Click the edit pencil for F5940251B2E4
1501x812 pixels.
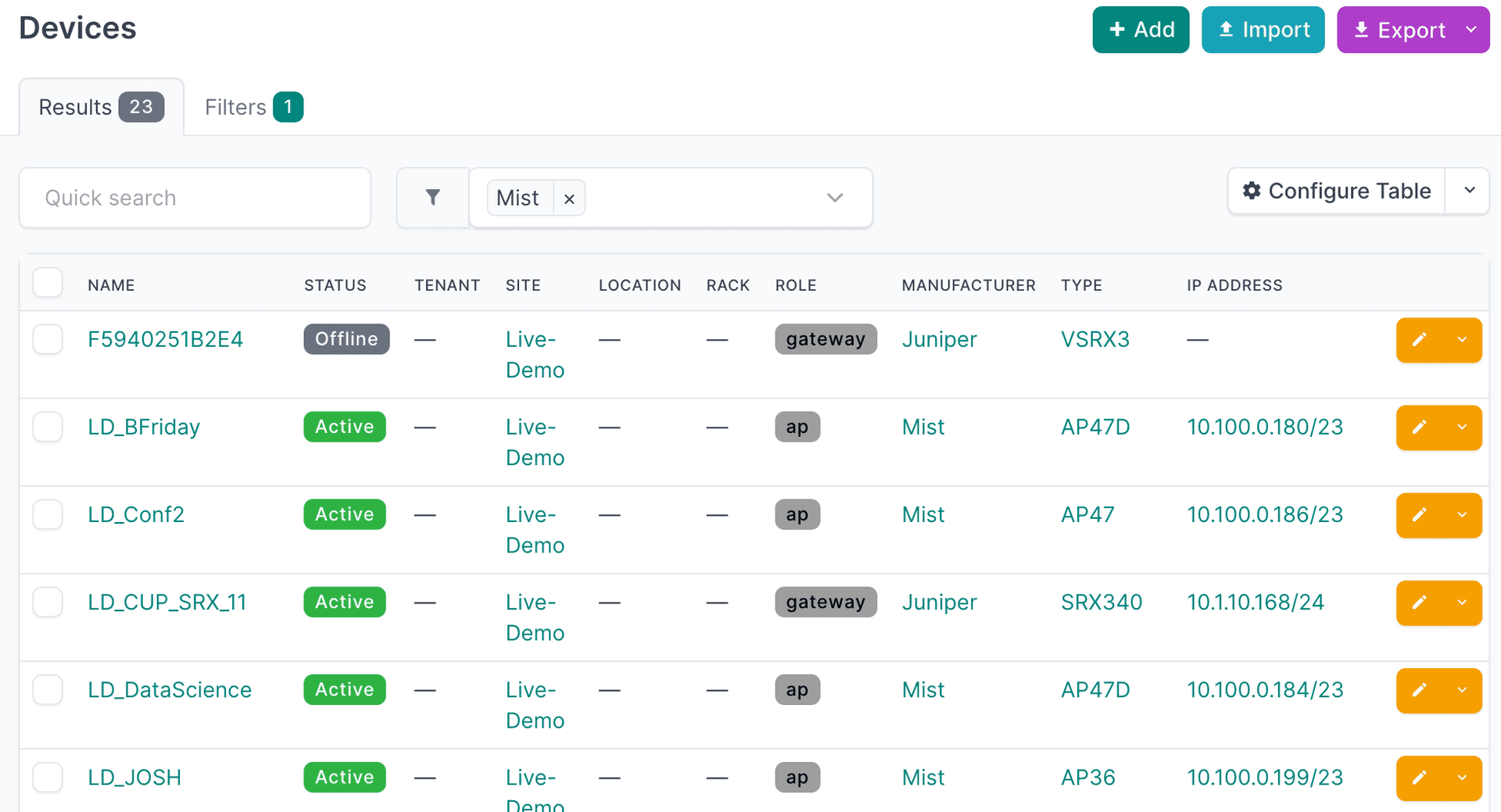point(1419,340)
